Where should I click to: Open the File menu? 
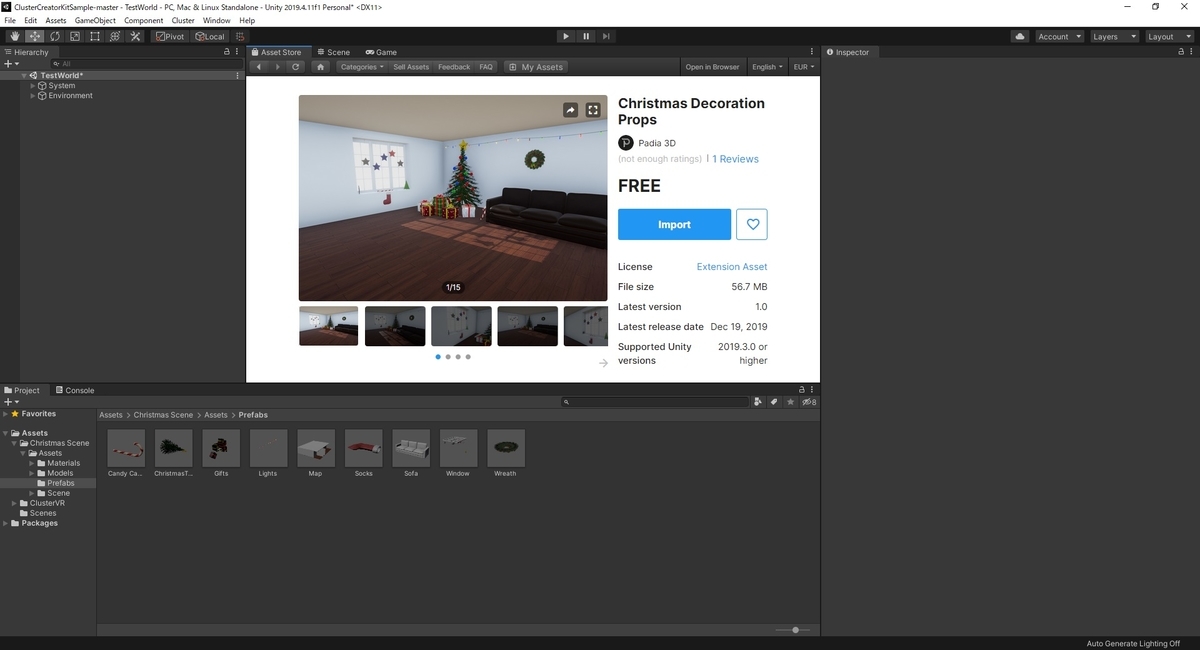click(x=10, y=20)
